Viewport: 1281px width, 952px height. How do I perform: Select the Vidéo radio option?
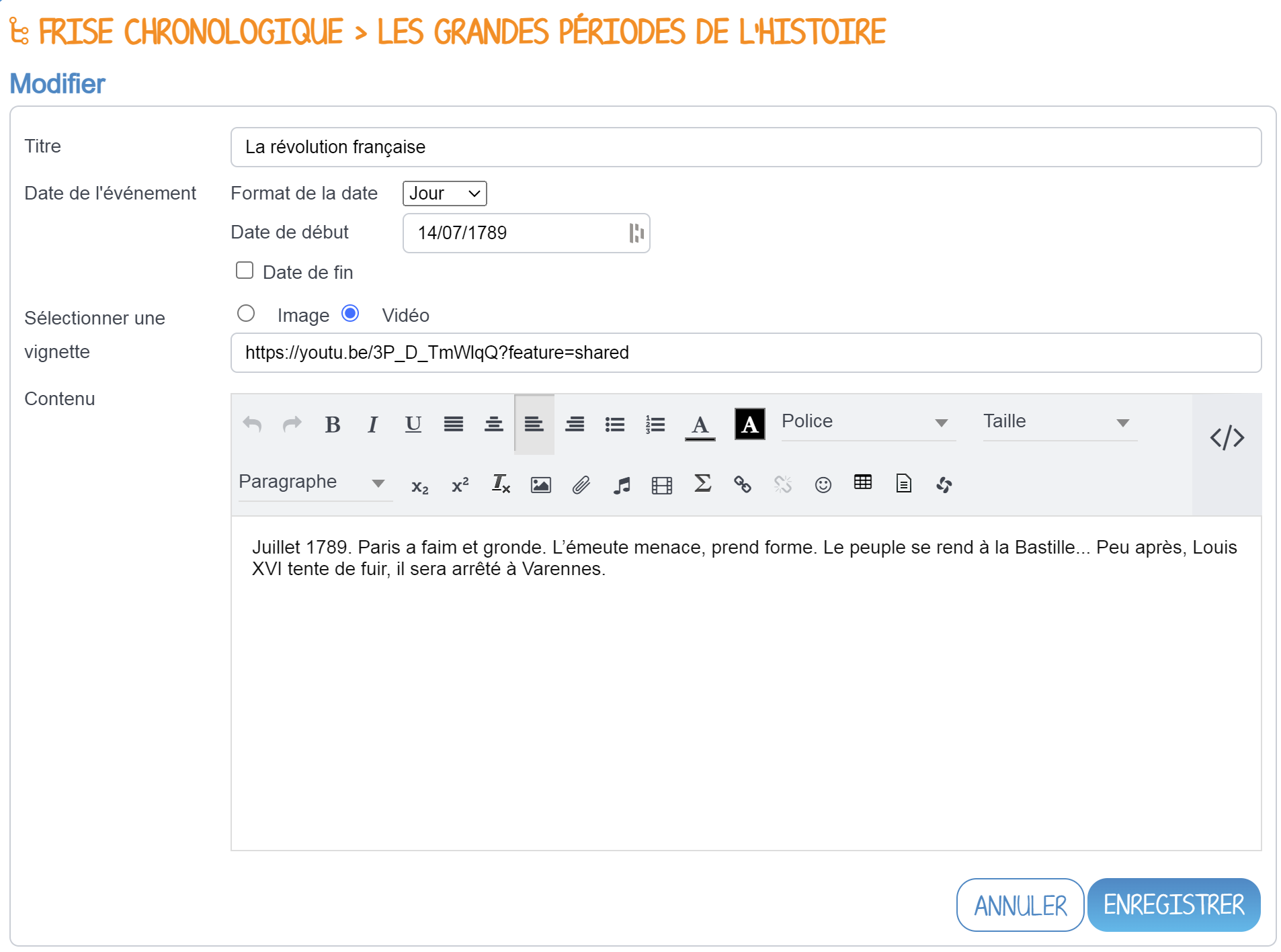(x=350, y=314)
